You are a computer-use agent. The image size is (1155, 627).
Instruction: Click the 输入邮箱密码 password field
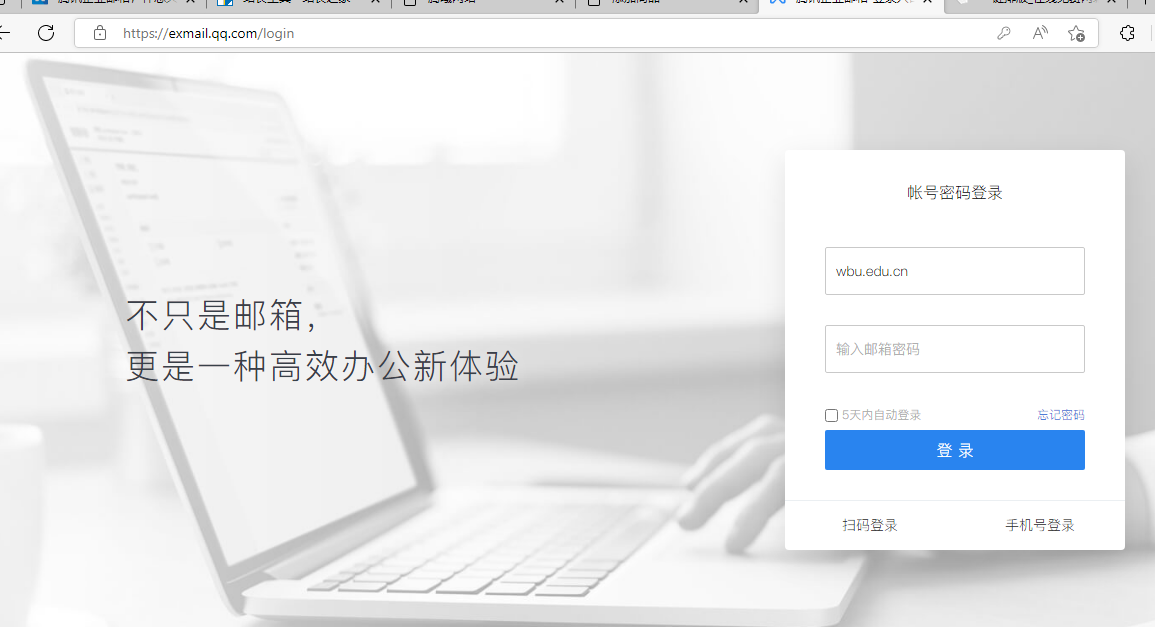point(954,348)
